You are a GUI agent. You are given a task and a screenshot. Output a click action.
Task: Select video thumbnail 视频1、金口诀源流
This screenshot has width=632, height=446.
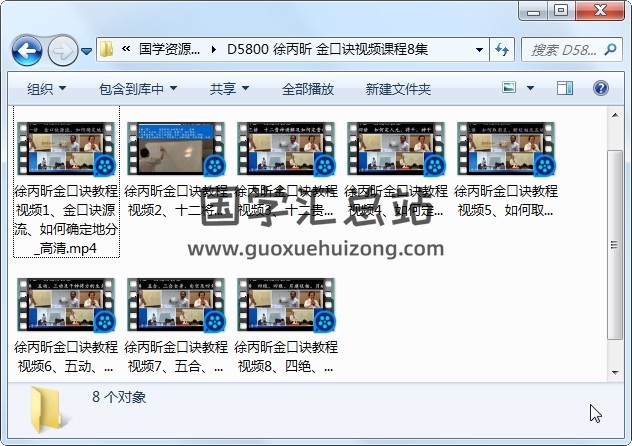(66, 149)
